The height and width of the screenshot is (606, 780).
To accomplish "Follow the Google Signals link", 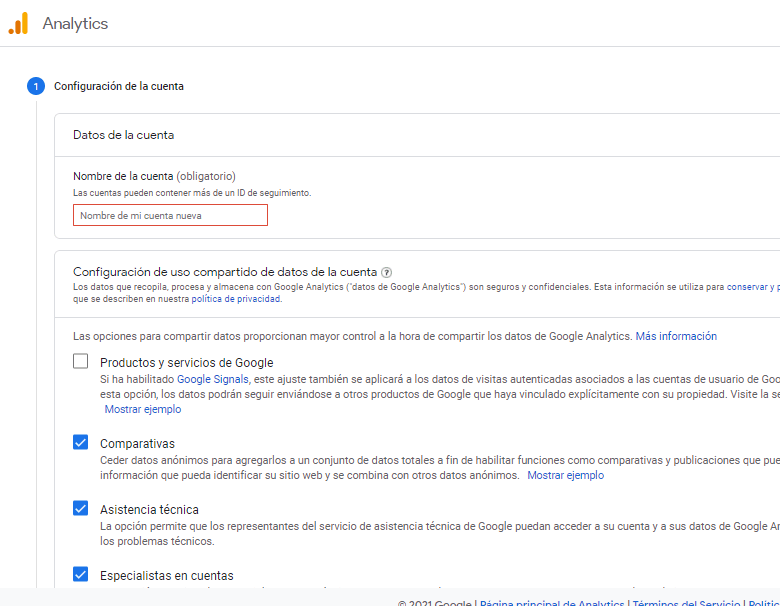I will click(x=212, y=379).
